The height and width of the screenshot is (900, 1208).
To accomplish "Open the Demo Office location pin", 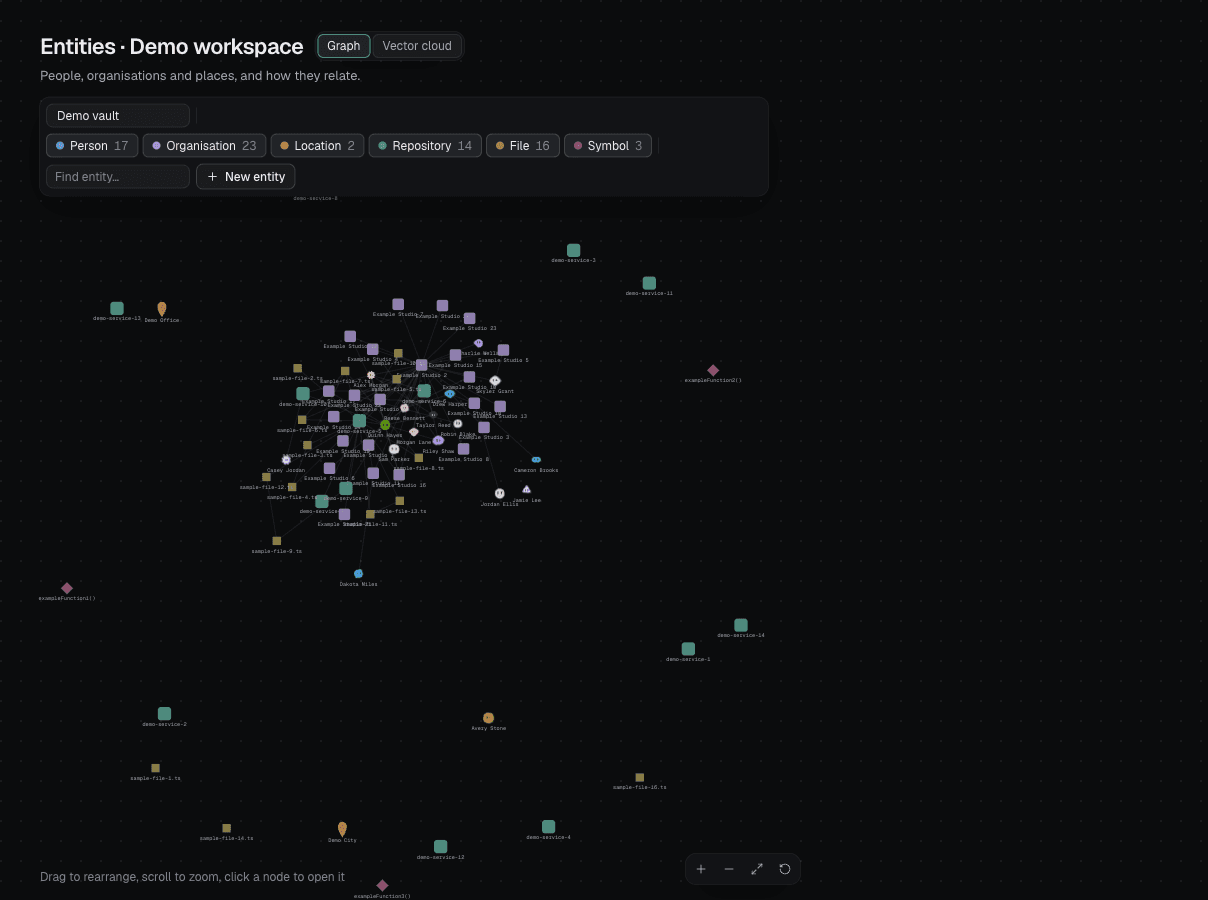I will pos(162,309).
